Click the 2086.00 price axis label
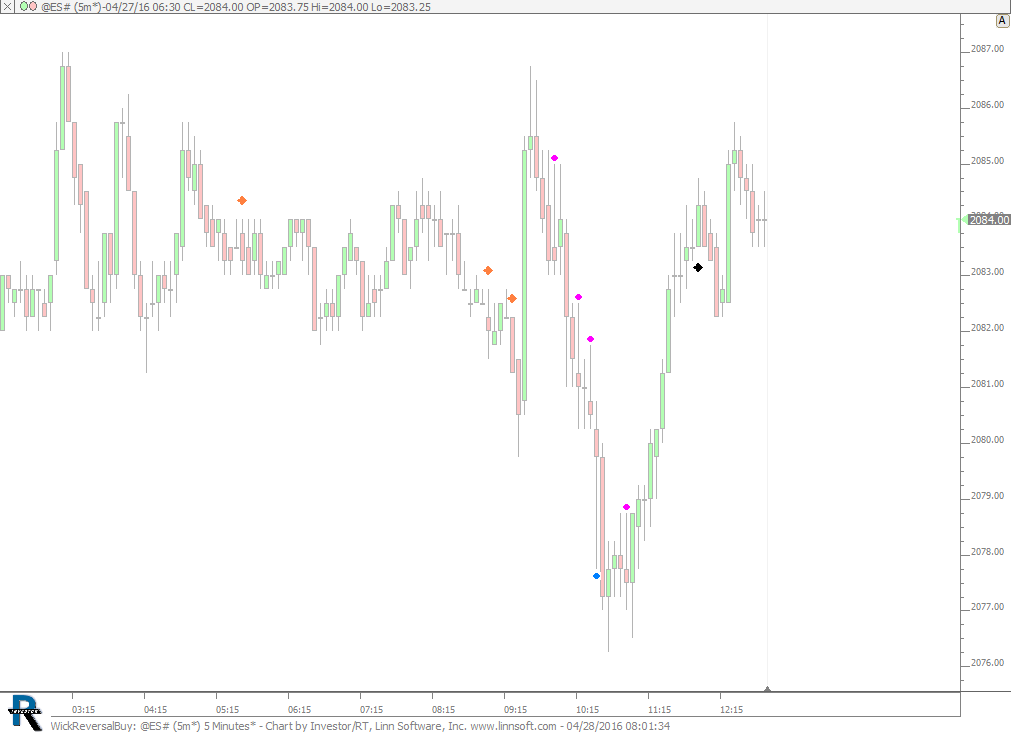Viewport: 1011px width, 733px height. click(987, 104)
